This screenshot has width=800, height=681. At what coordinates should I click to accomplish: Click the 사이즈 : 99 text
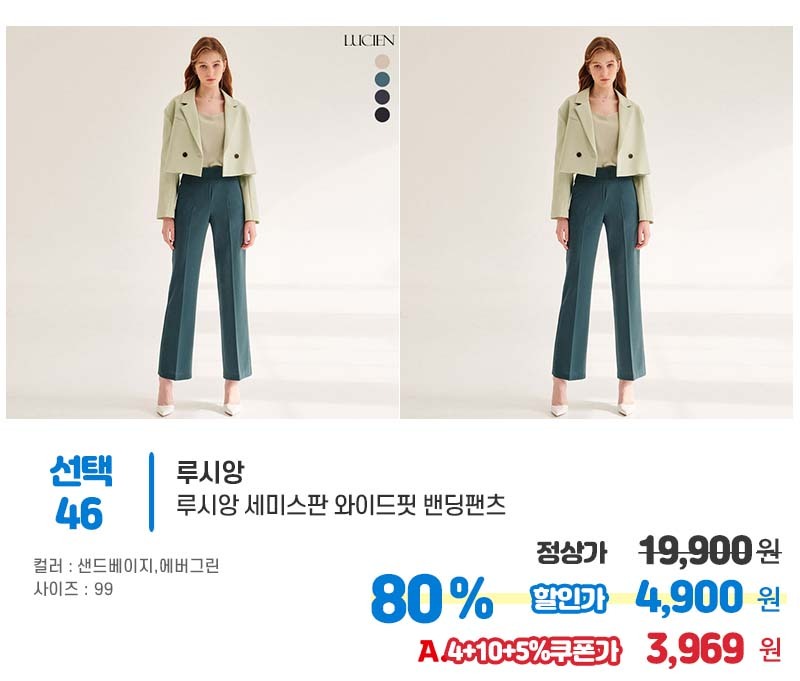73,589
